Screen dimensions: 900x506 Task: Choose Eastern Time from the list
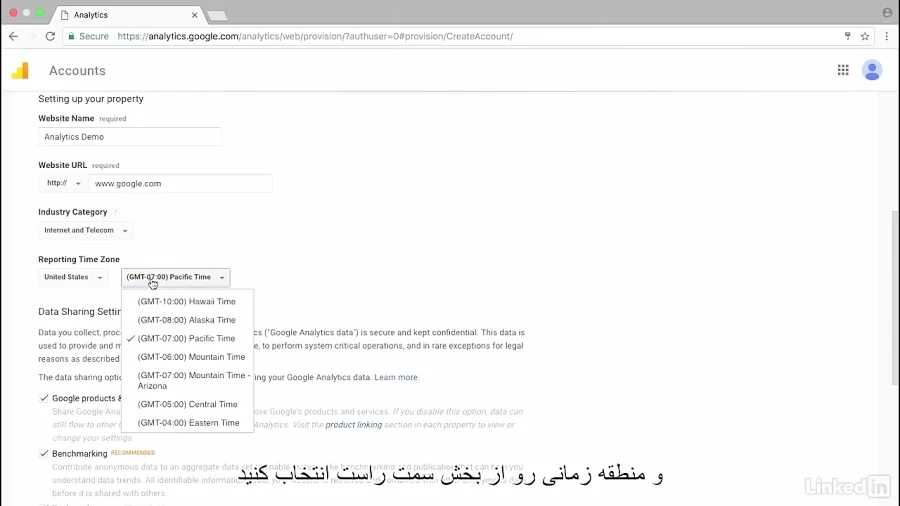tap(188, 423)
